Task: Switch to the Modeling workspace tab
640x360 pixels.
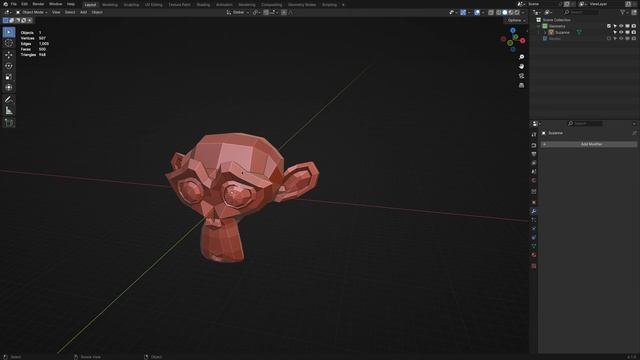Action: [x=110, y=5]
